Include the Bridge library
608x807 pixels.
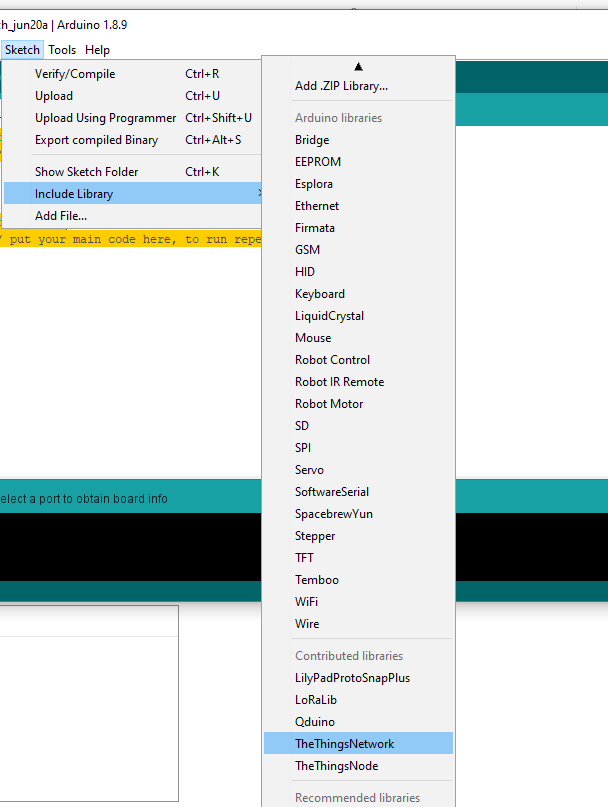click(x=358, y=140)
